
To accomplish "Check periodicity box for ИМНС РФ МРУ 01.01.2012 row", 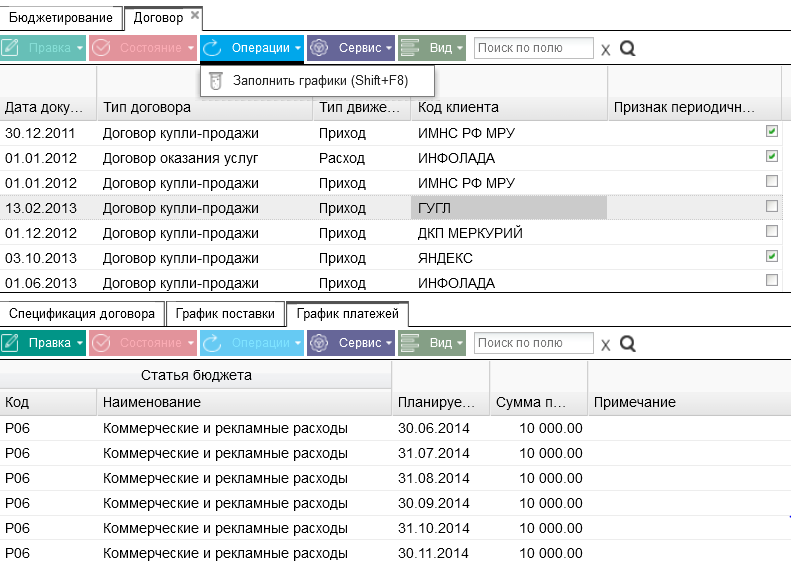I will tap(771, 181).
